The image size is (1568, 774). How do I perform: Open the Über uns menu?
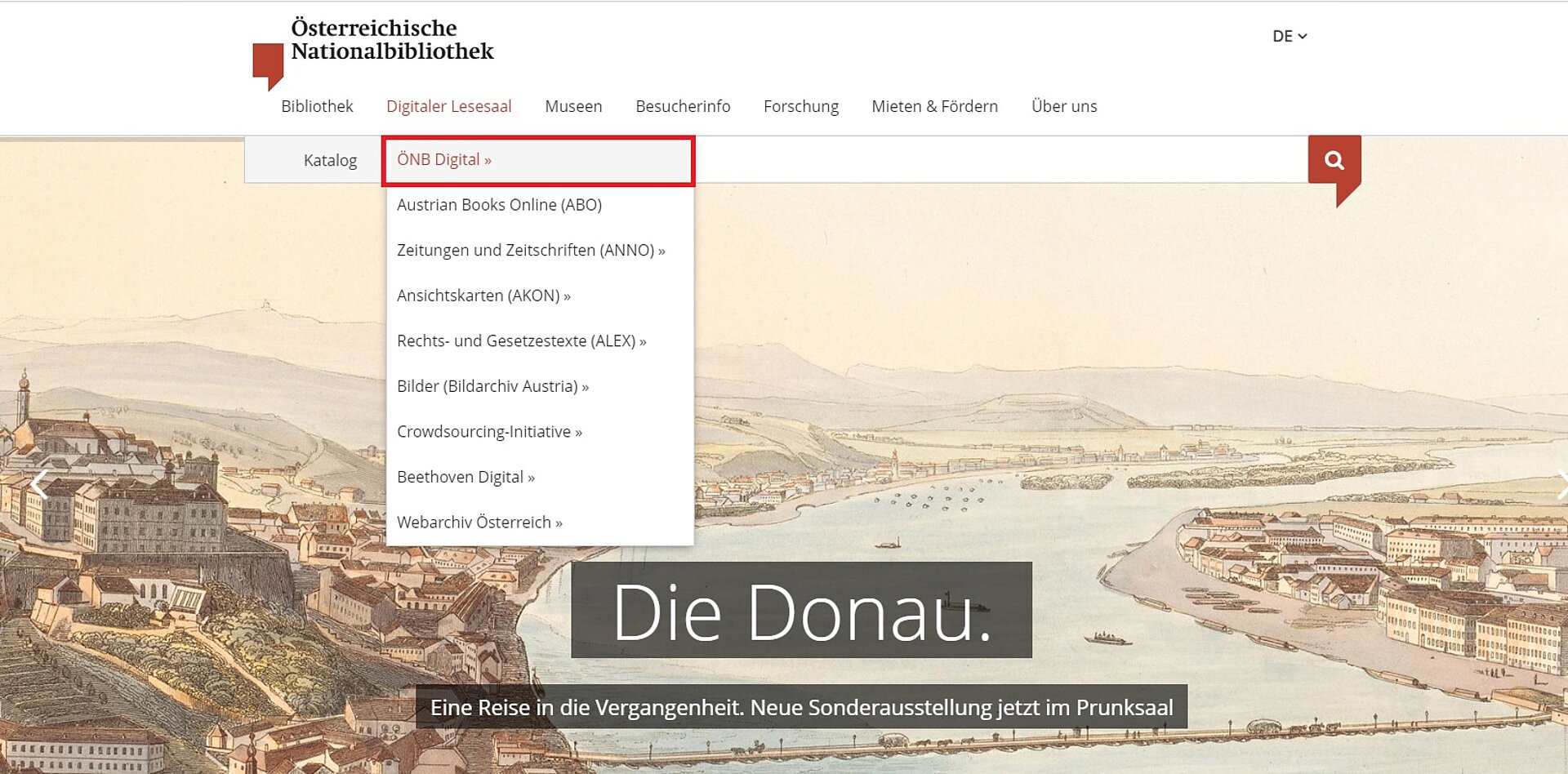coord(1064,106)
